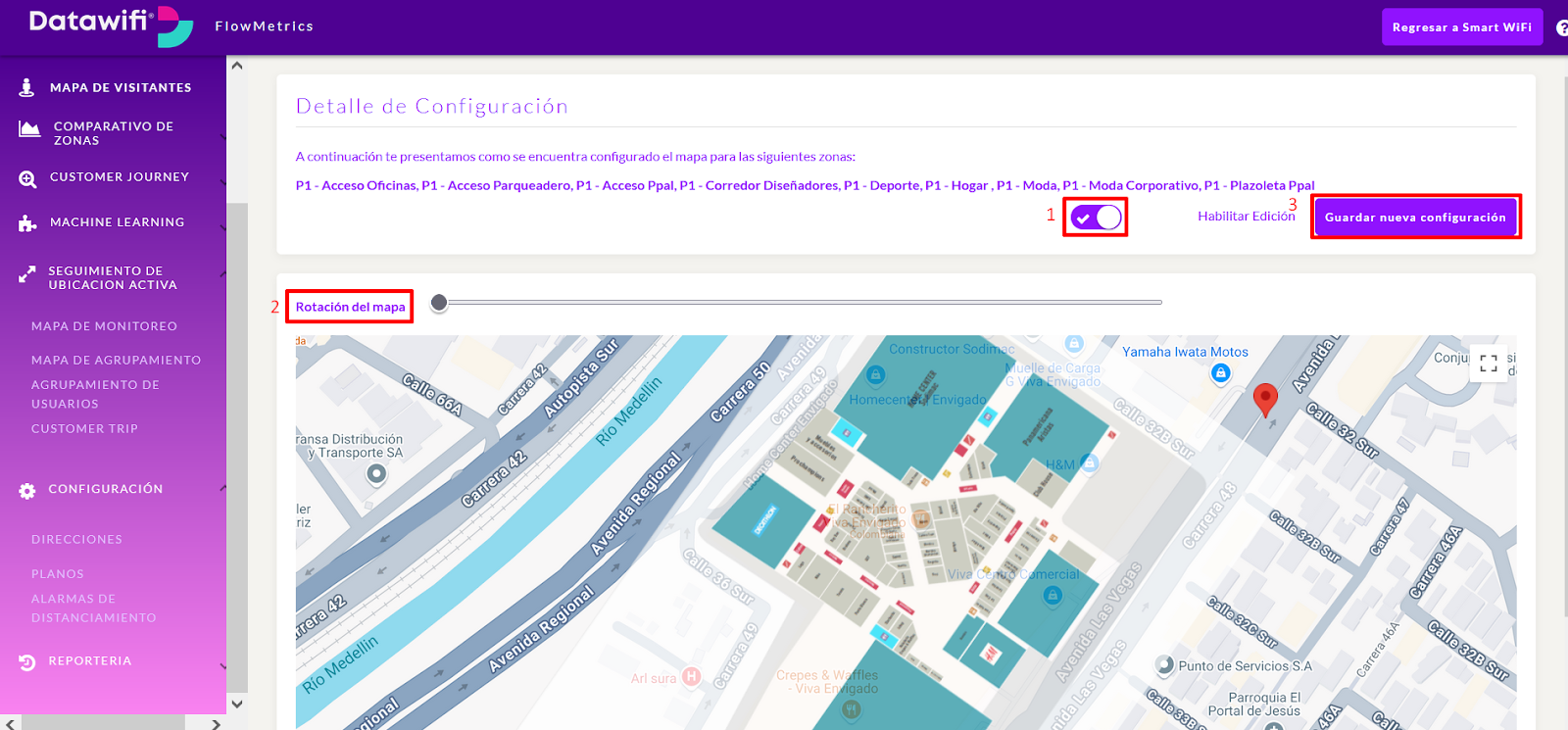Viewport: 1568px width, 730px height.
Task: Toggle the Habilitar Edición switch
Action: click(1096, 217)
